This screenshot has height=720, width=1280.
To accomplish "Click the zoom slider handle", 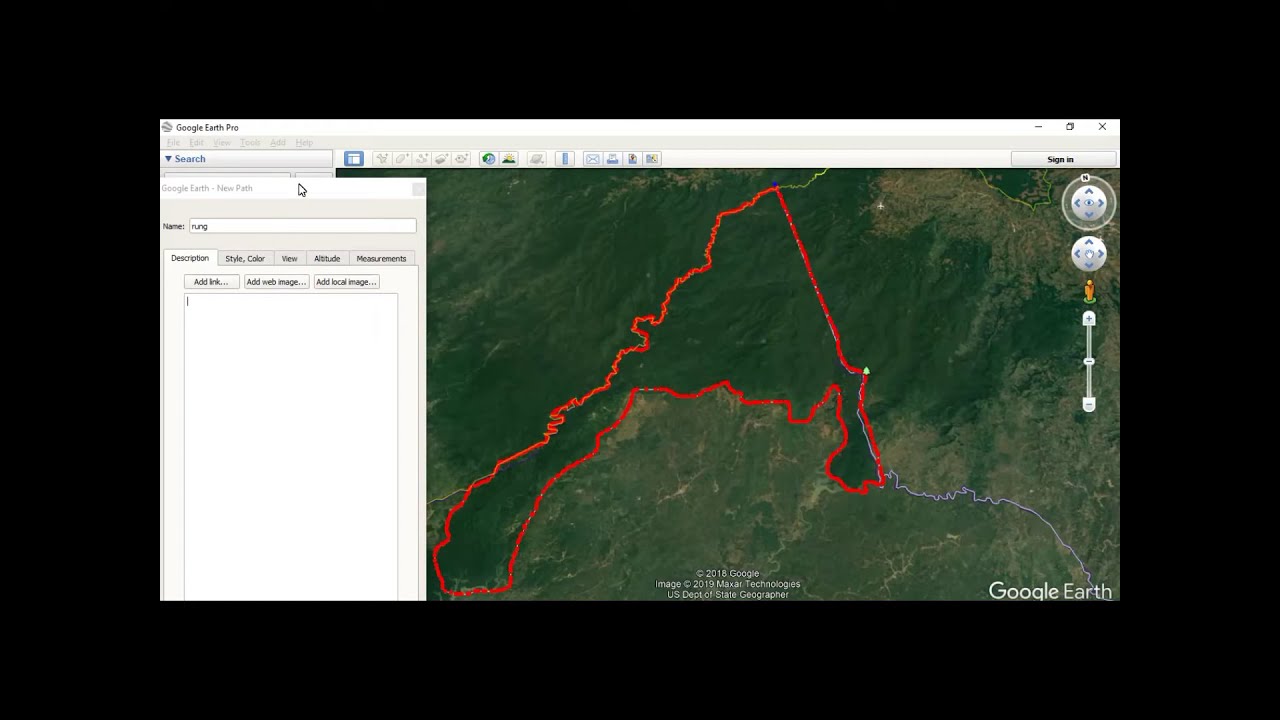I will pos(1089,361).
